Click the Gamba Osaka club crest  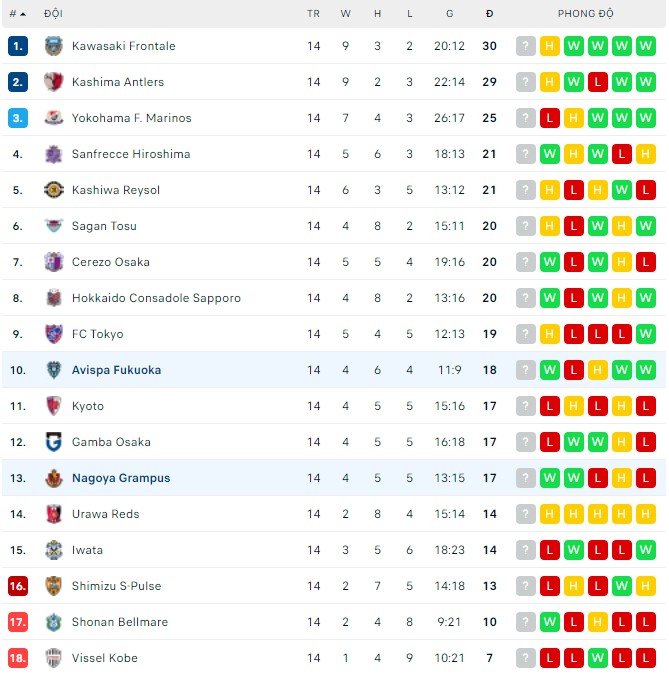pyautogui.click(x=53, y=442)
